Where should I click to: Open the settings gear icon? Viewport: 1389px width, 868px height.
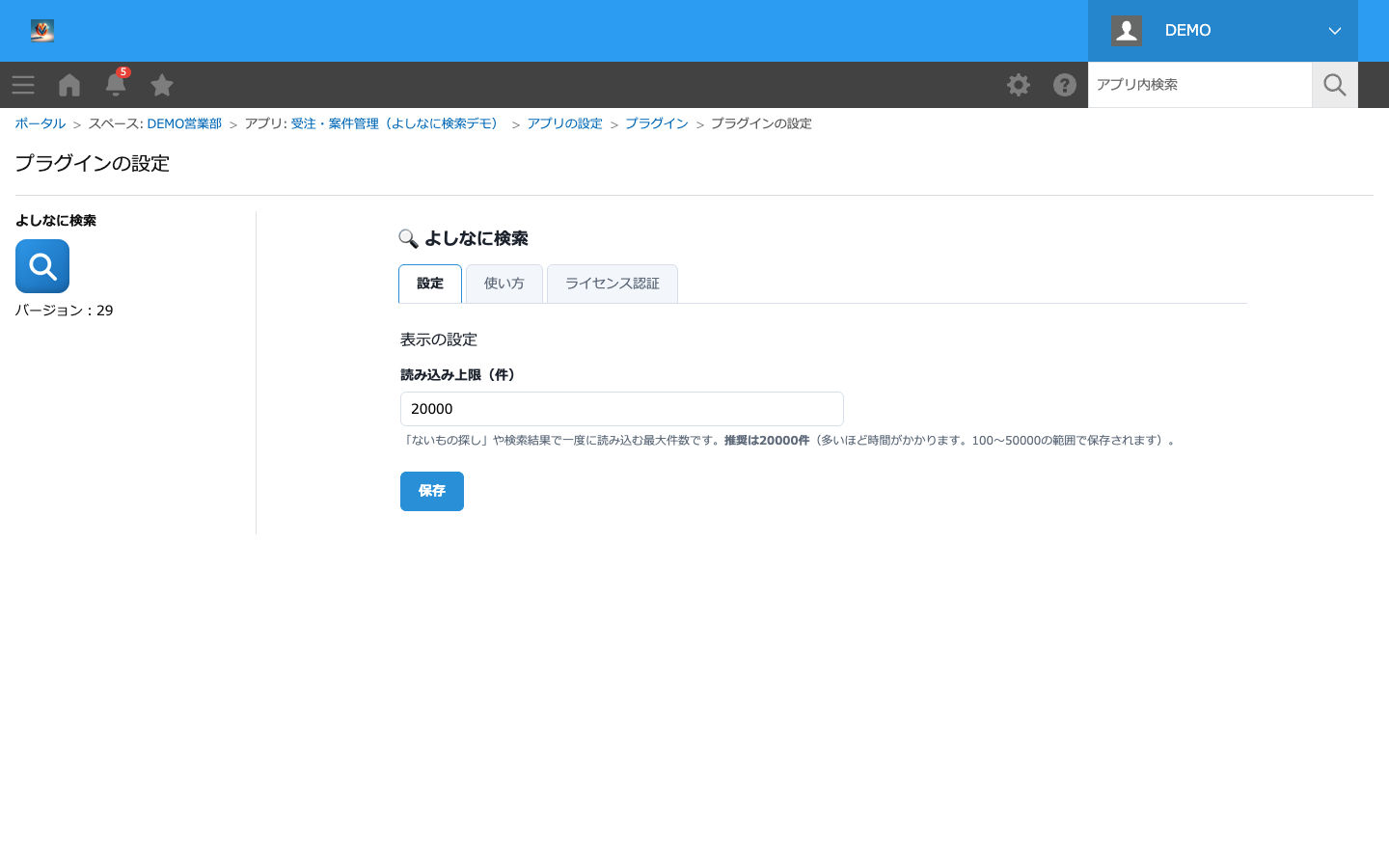click(x=1019, y=85)
